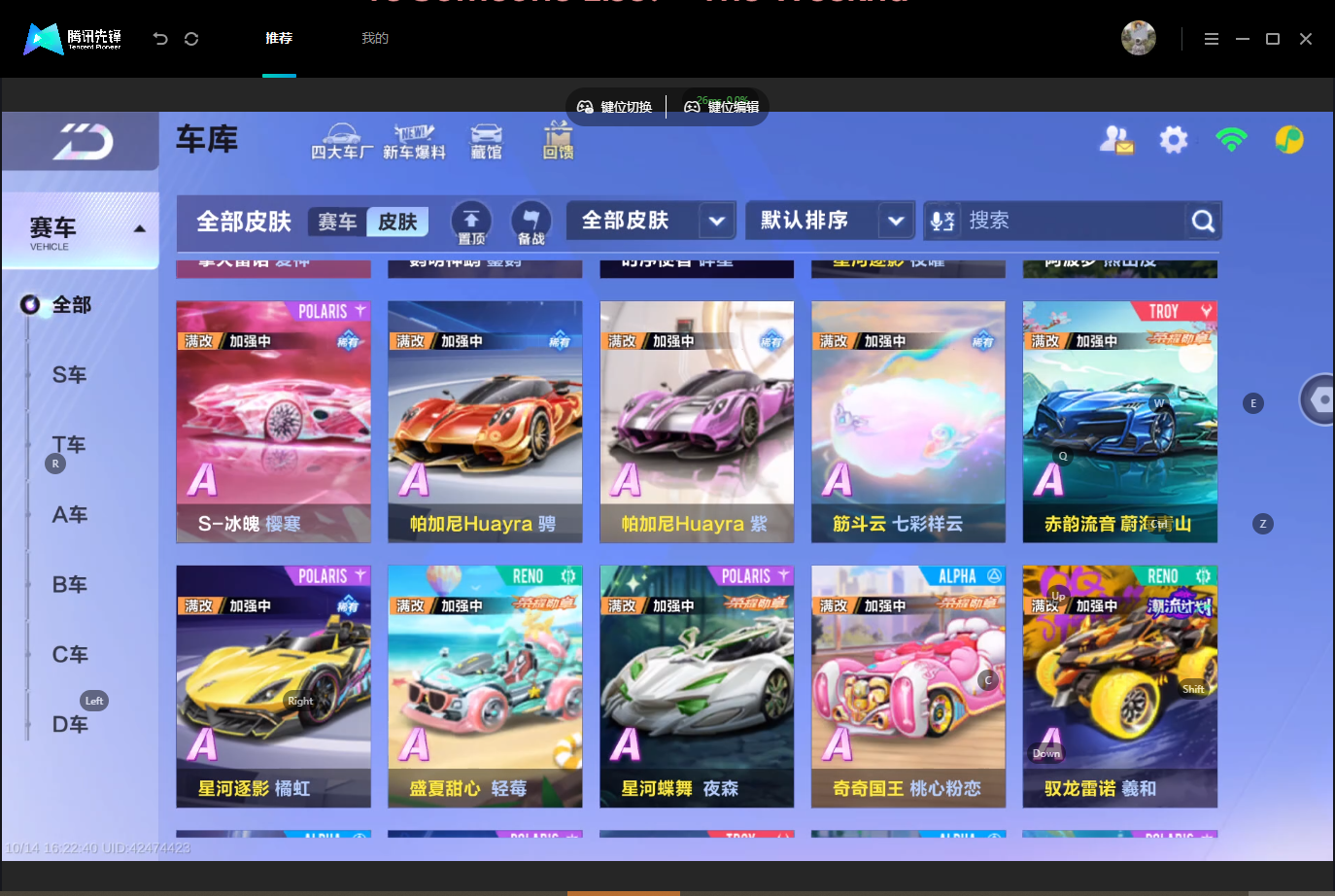Viewport: 1335px width, 896px height.
Task: Open the 默认排序 sort dropdown
Action: click(x=831, y=221)
